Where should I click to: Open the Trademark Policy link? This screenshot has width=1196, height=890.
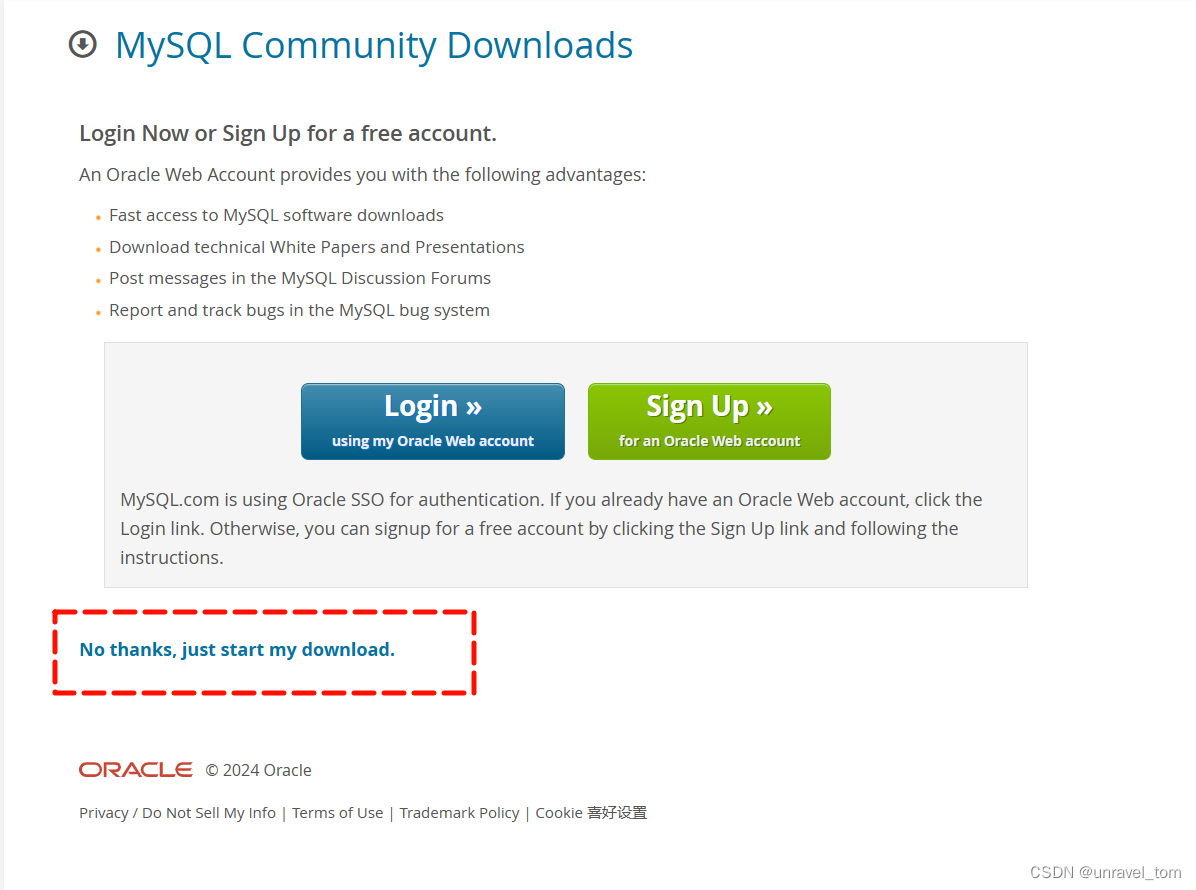tap(459, 813)
